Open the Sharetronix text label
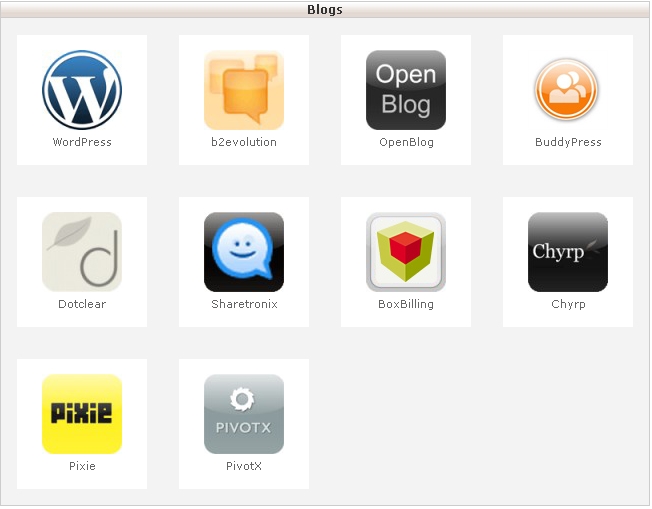The width and height of the screenshot is (652, 509). coord(244,304)
